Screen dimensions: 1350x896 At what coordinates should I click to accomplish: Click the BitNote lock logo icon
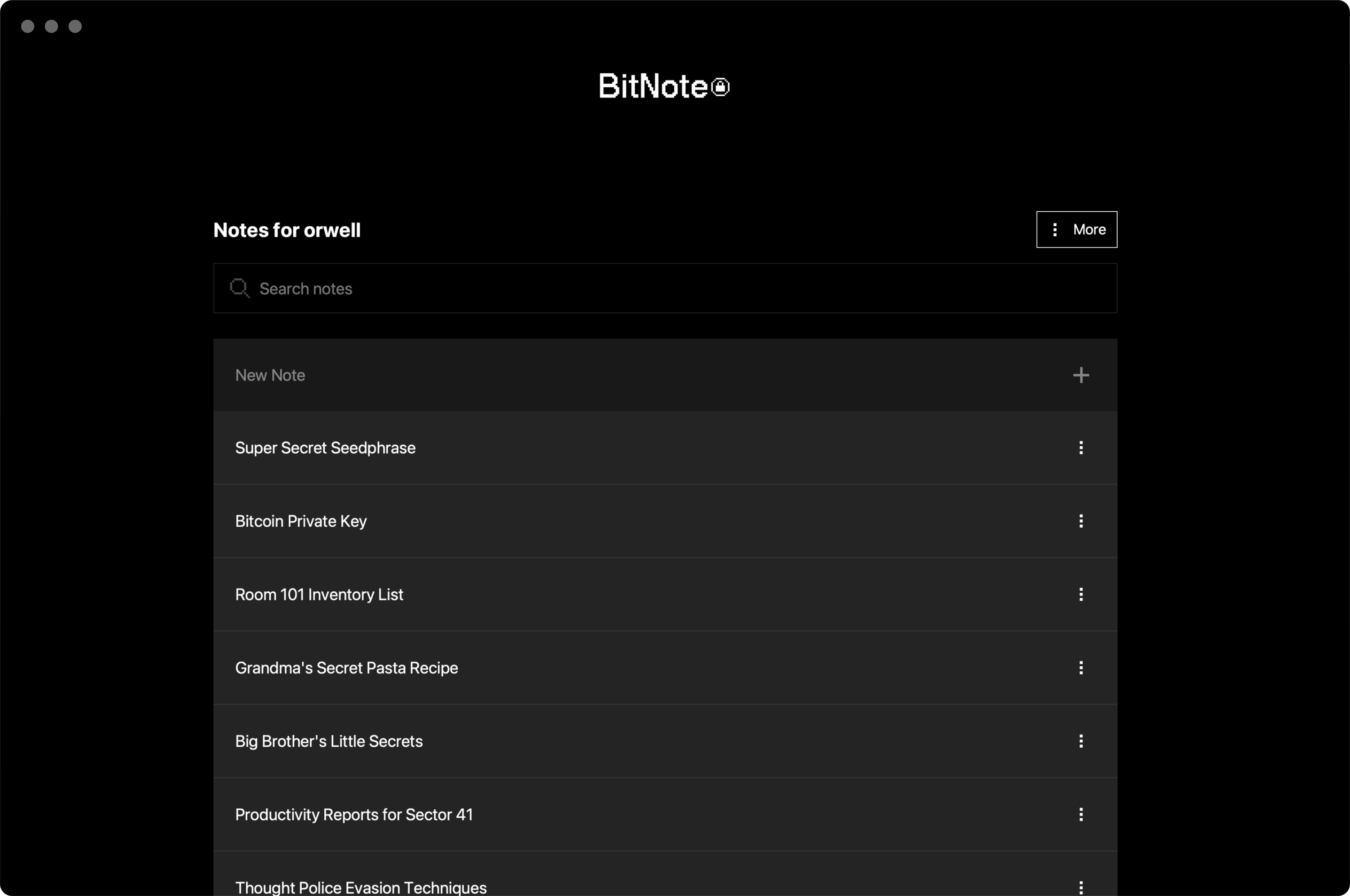click(x=720, y=87)
